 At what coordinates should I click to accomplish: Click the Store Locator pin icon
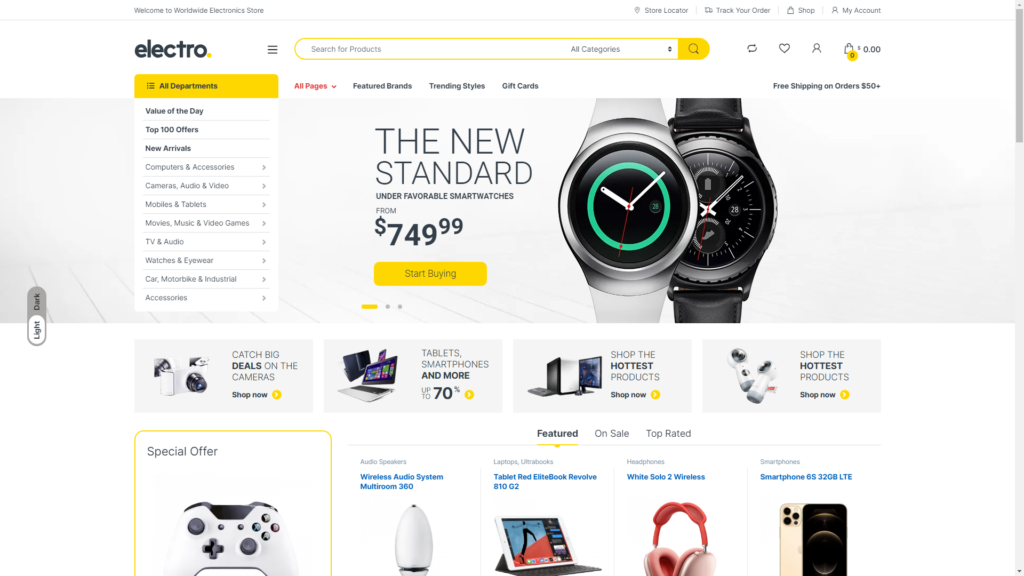[637, 10]
